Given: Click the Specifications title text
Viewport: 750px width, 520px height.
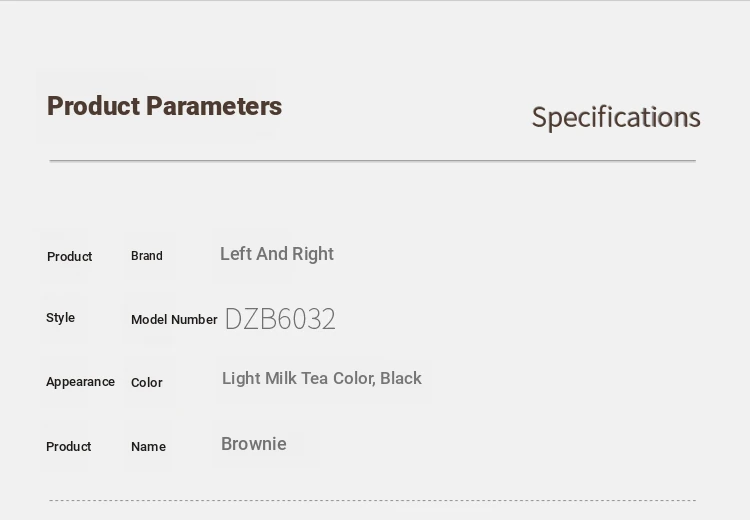Looking at the screenshot, I should [x=616, y=117].
